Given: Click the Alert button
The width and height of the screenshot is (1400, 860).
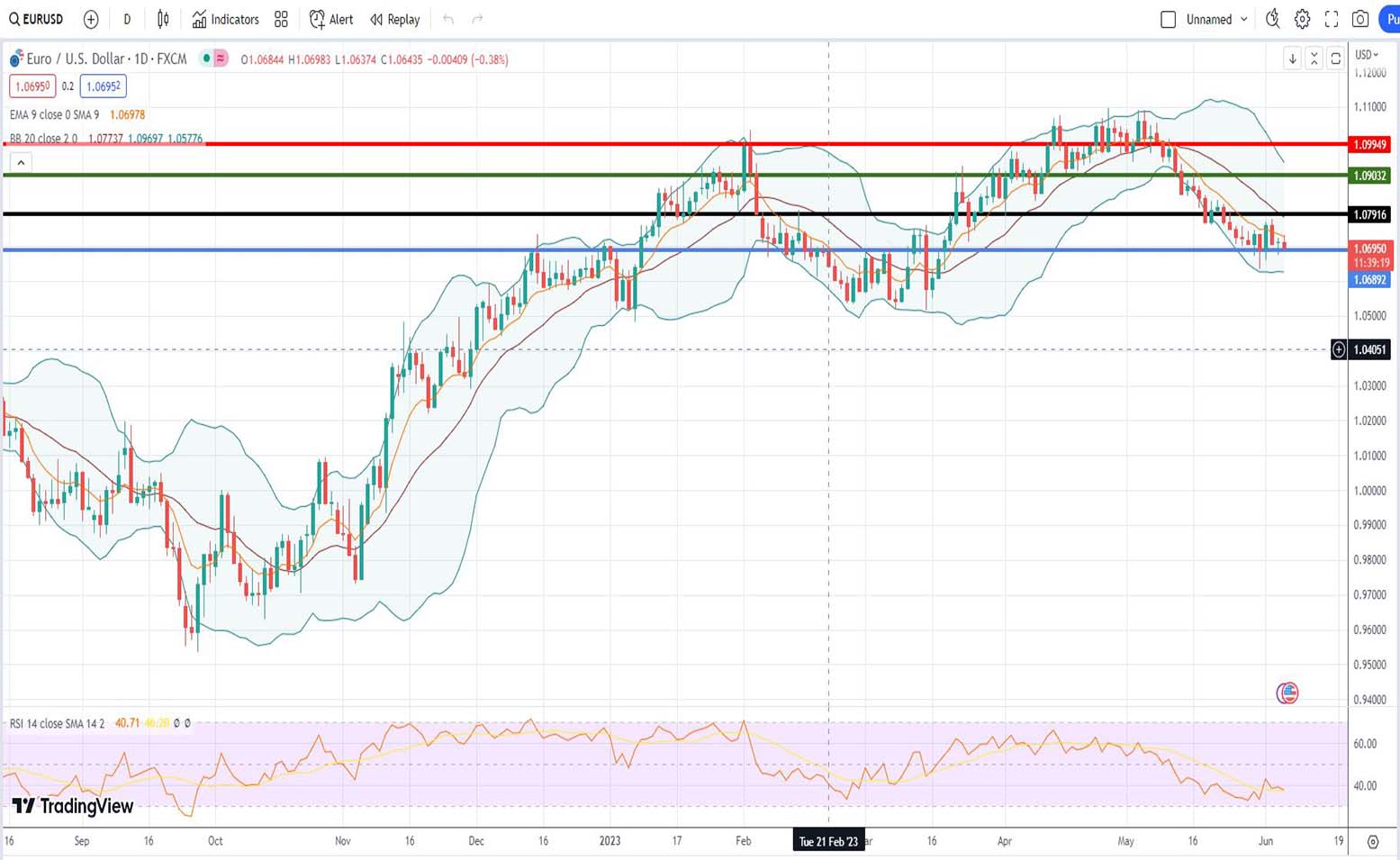Looking at the screenshot, I should point(331,19).
